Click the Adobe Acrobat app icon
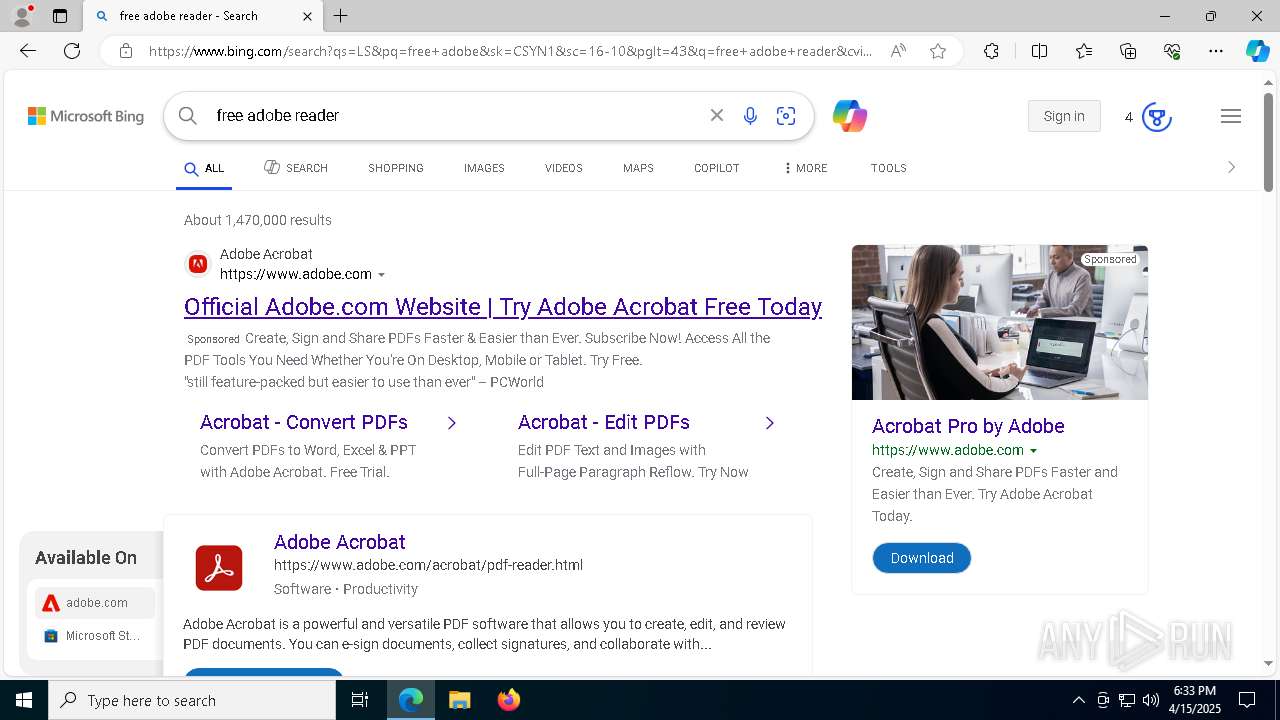 click(x=219, y=568)
